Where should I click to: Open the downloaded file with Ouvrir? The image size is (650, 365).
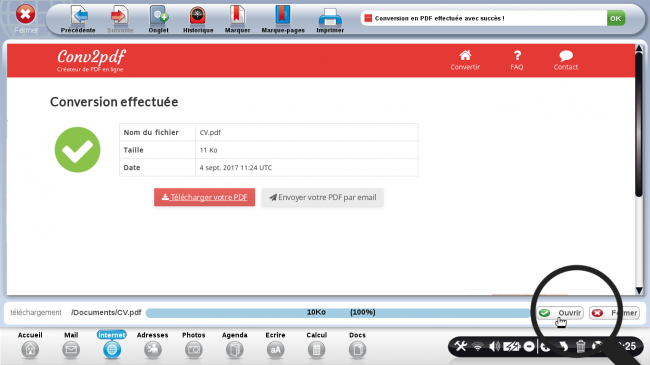(560, 313)
